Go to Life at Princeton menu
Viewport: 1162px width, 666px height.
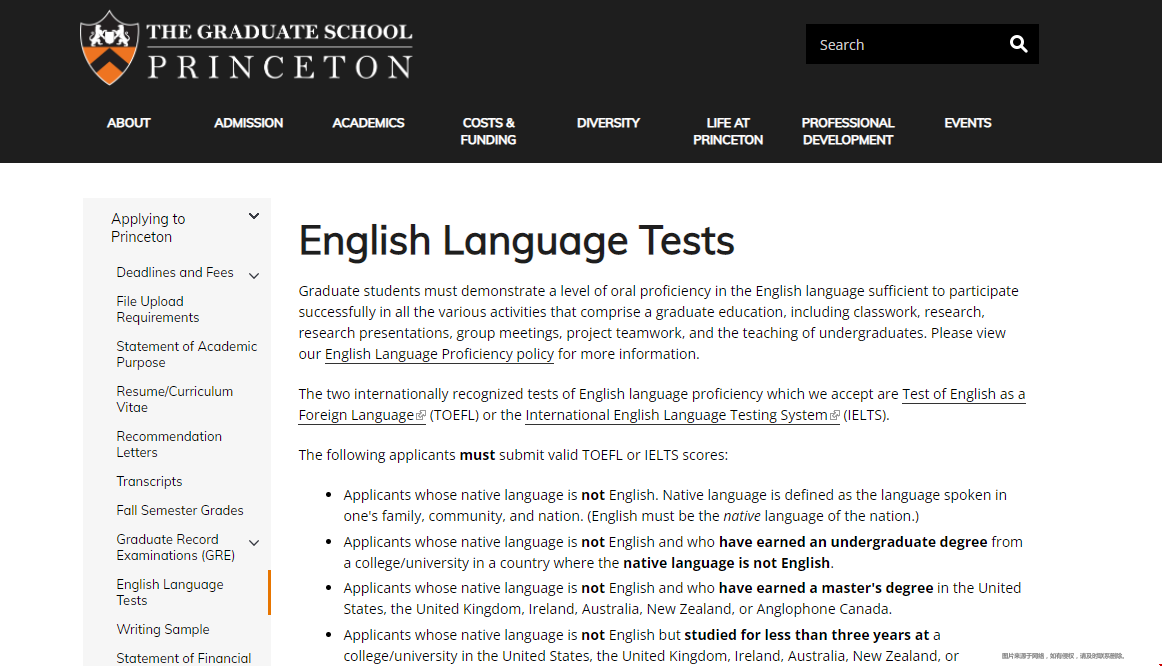[727, 131]
